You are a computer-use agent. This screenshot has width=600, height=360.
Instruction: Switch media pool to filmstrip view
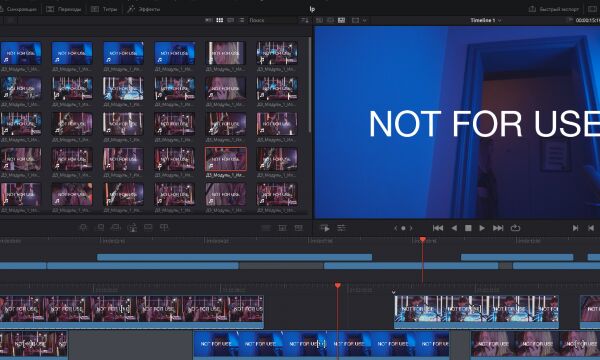tap(231, 20)
